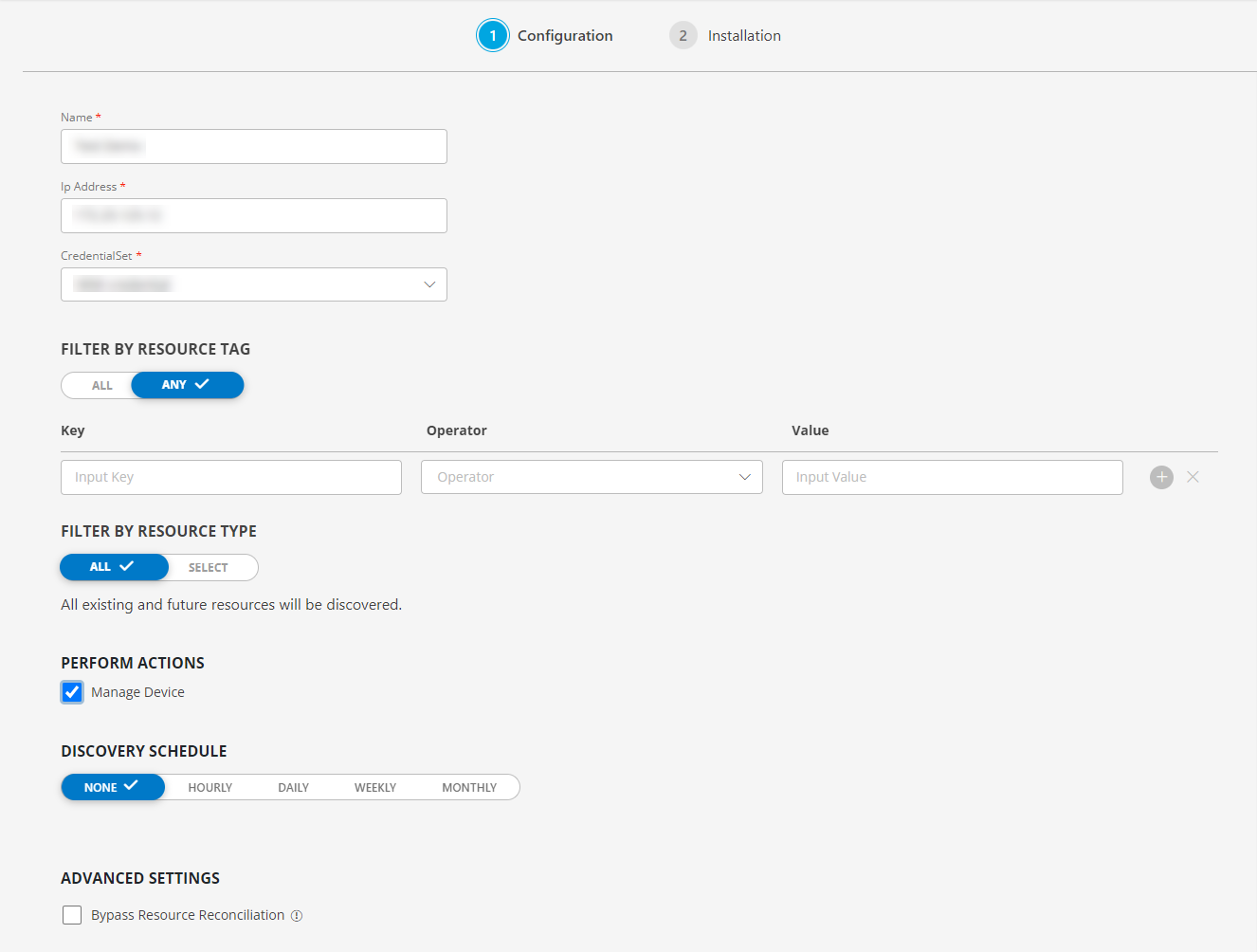Image resolution: width=1257 pixels, height=952 pixels.
Task: Uncheck the Manage Device checkbox
Action: pyautogui.click(x=72, y=691)
